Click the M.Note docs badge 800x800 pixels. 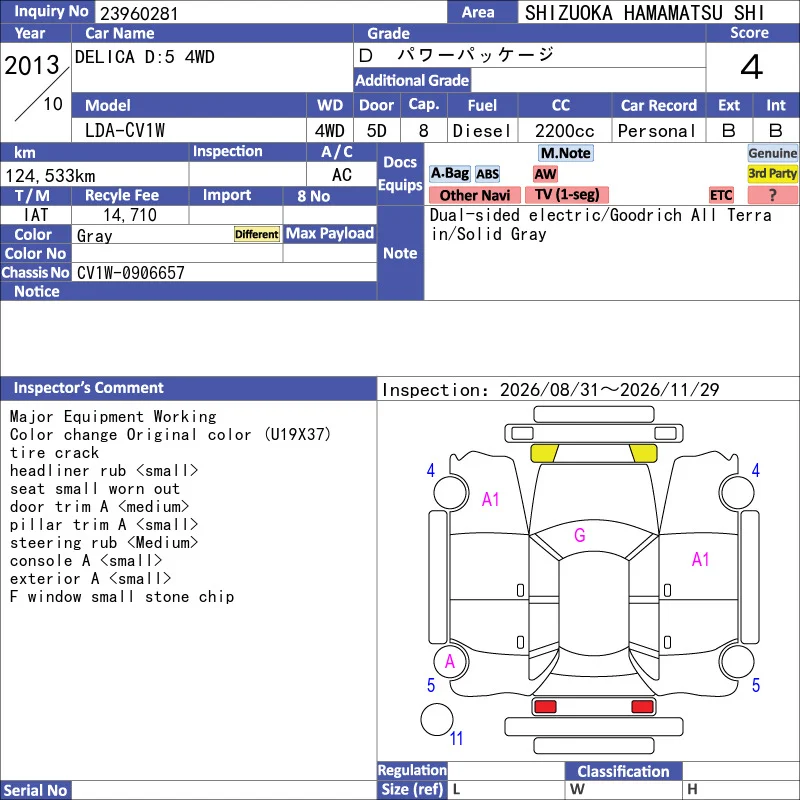(x=565, y=153)
